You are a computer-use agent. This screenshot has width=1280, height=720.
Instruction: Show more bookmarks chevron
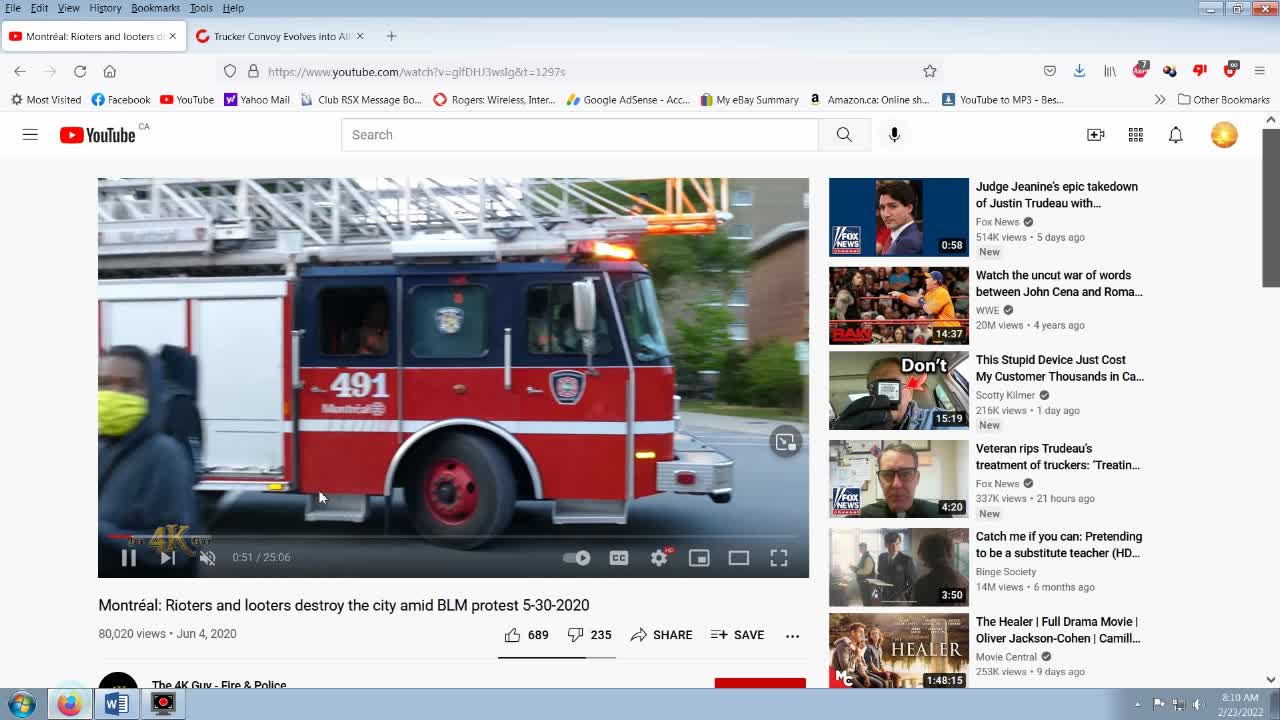pyautogui.click(x=1160, y=100)
